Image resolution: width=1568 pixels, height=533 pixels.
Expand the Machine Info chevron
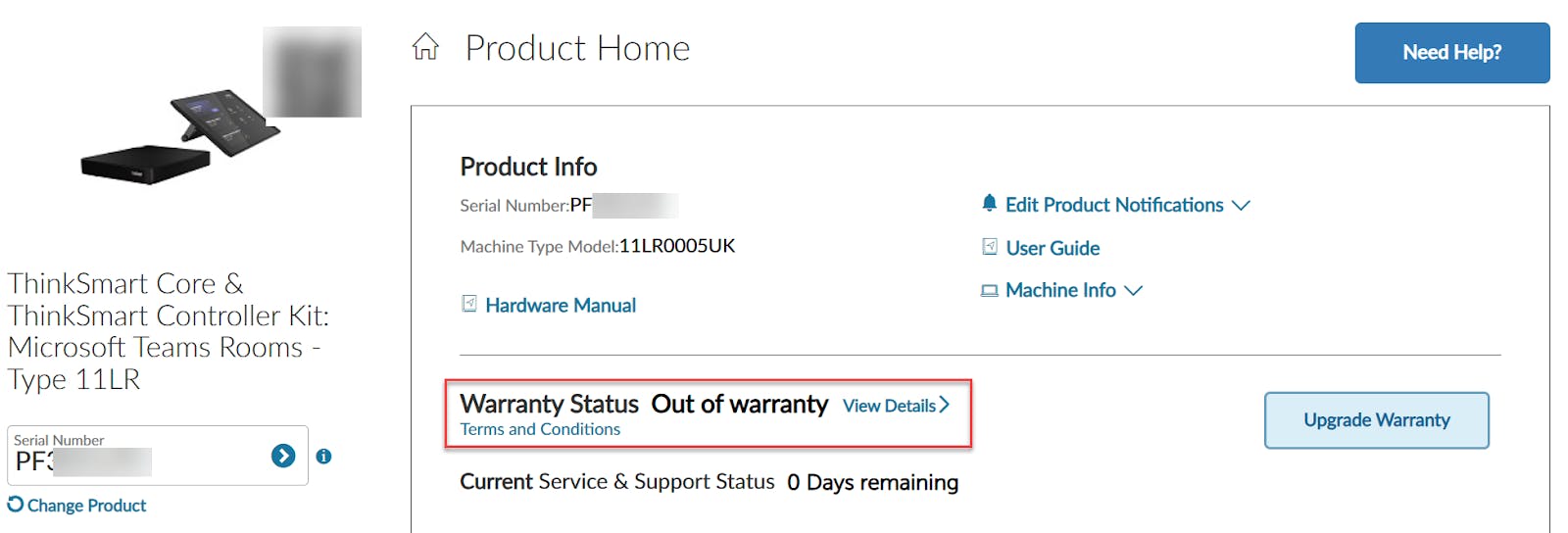click(x=1133, y=290)
